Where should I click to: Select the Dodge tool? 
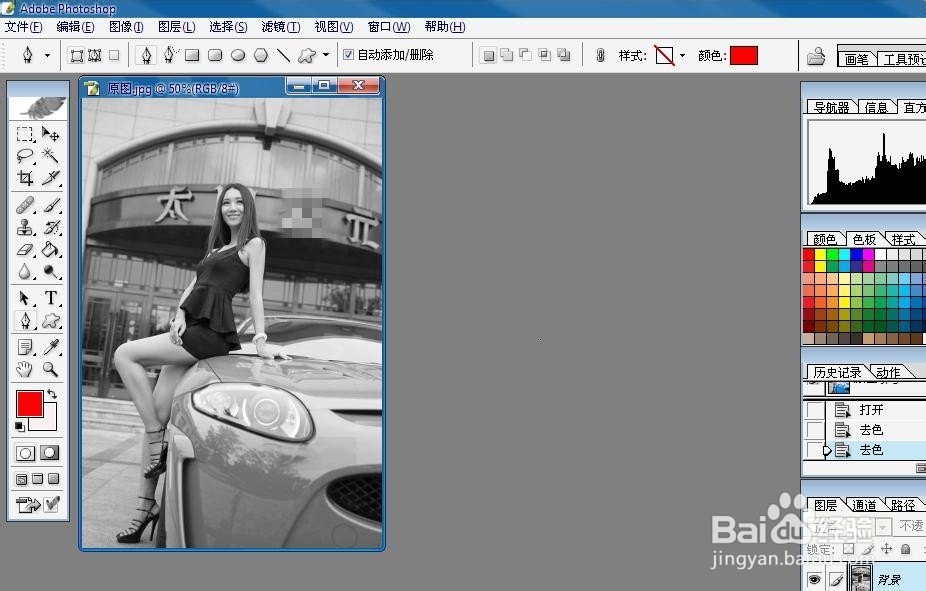pyautogui.click(x=51, y=272)
